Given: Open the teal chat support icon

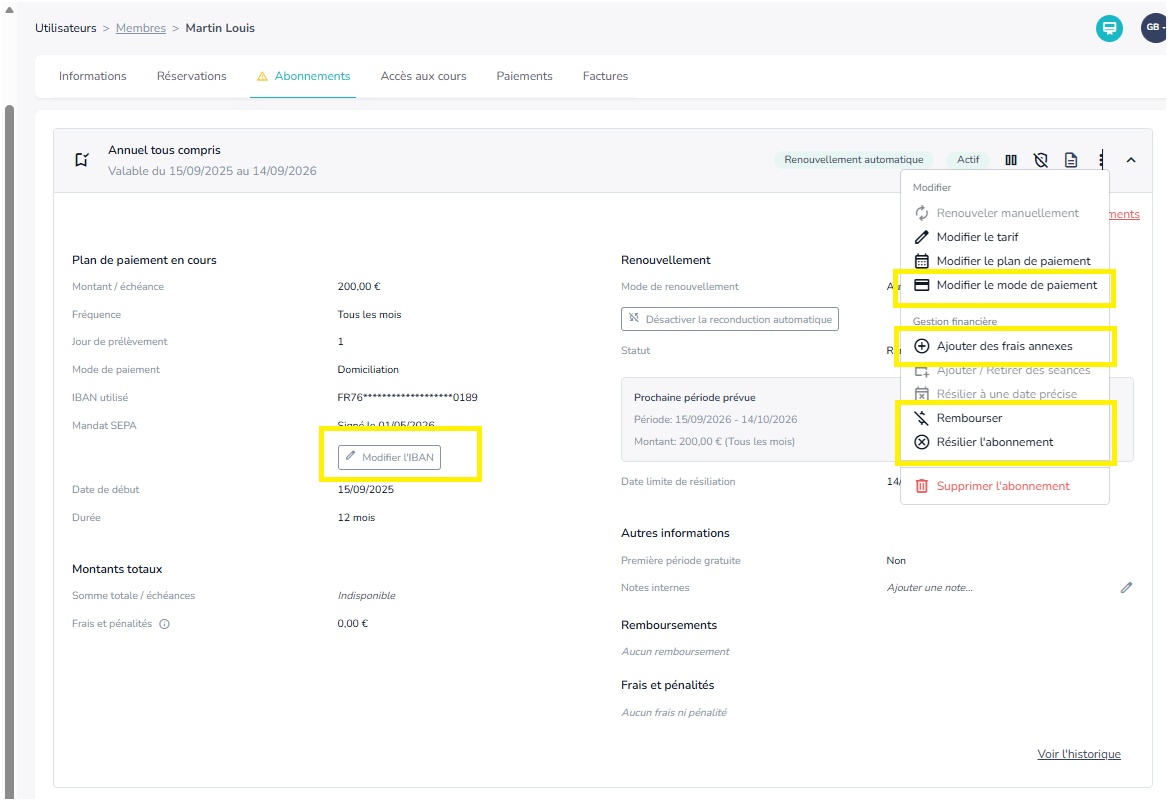Looking at the screenshot, I should pyautogui.click(x=1108, y=28).
